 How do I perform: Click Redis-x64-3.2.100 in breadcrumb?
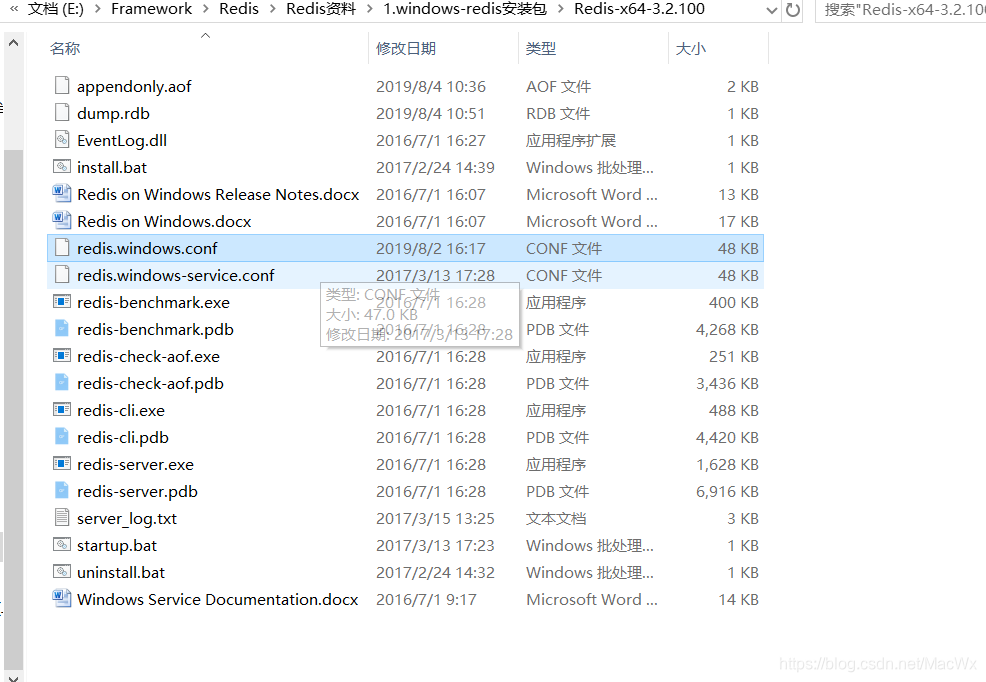(640, 9)
